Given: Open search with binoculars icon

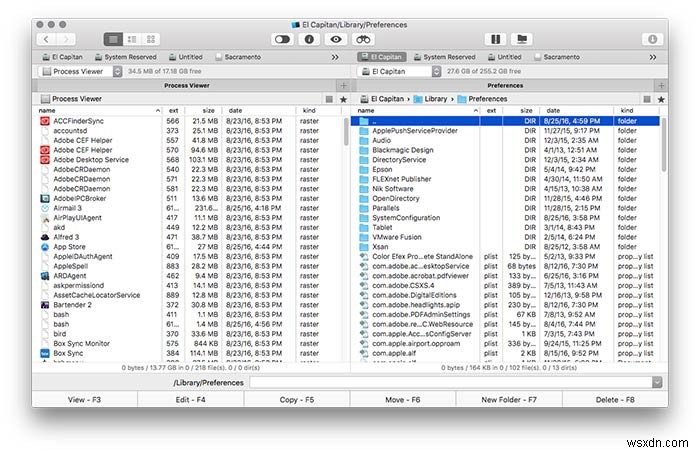Looking at the screenshot, I should (363, 39).
